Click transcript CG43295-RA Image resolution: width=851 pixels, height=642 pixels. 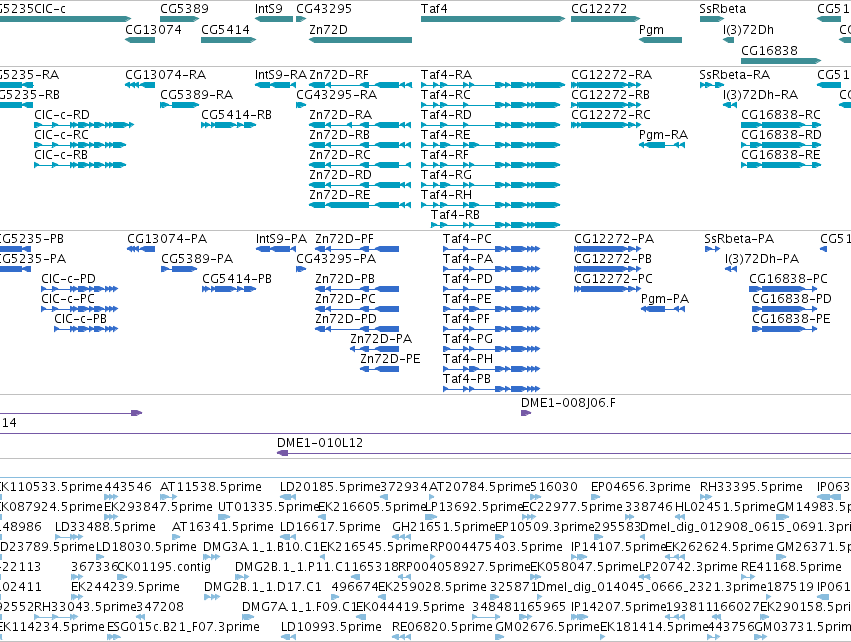click(x=301, y=105)
